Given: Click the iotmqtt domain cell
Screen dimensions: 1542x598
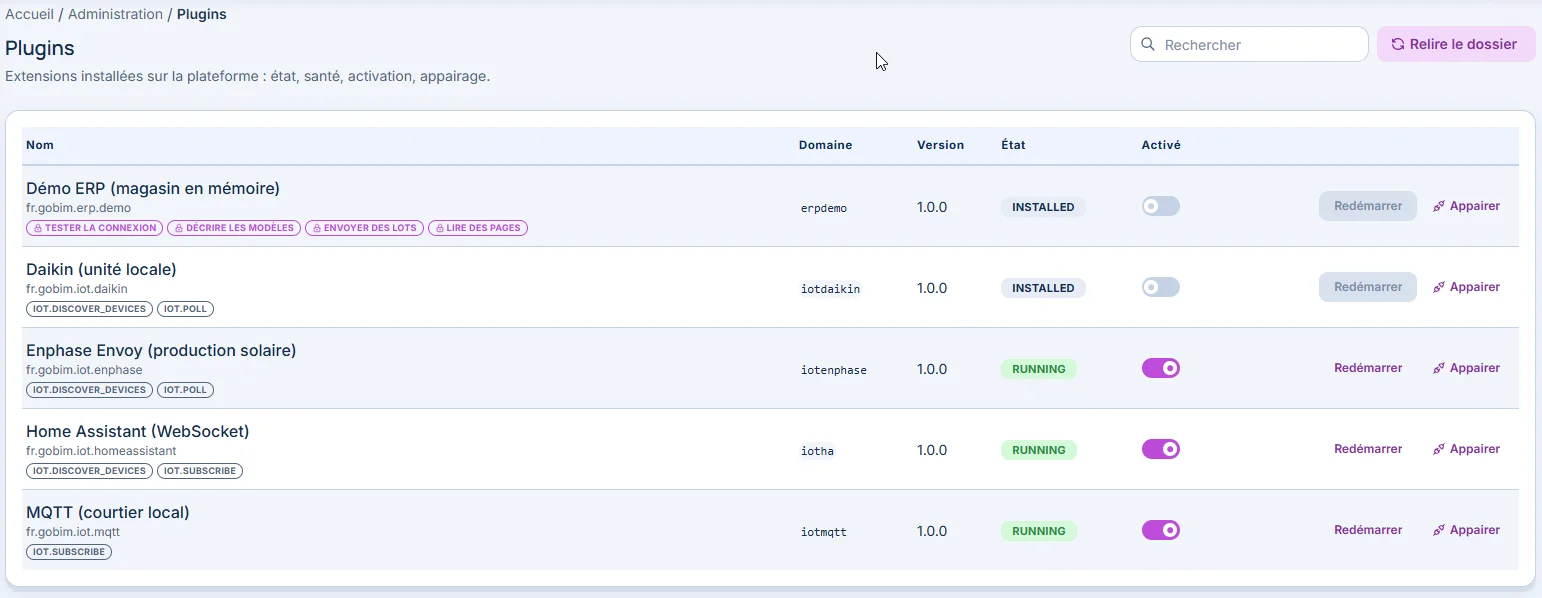Looking at the screenshot, I should coord(824,532).
